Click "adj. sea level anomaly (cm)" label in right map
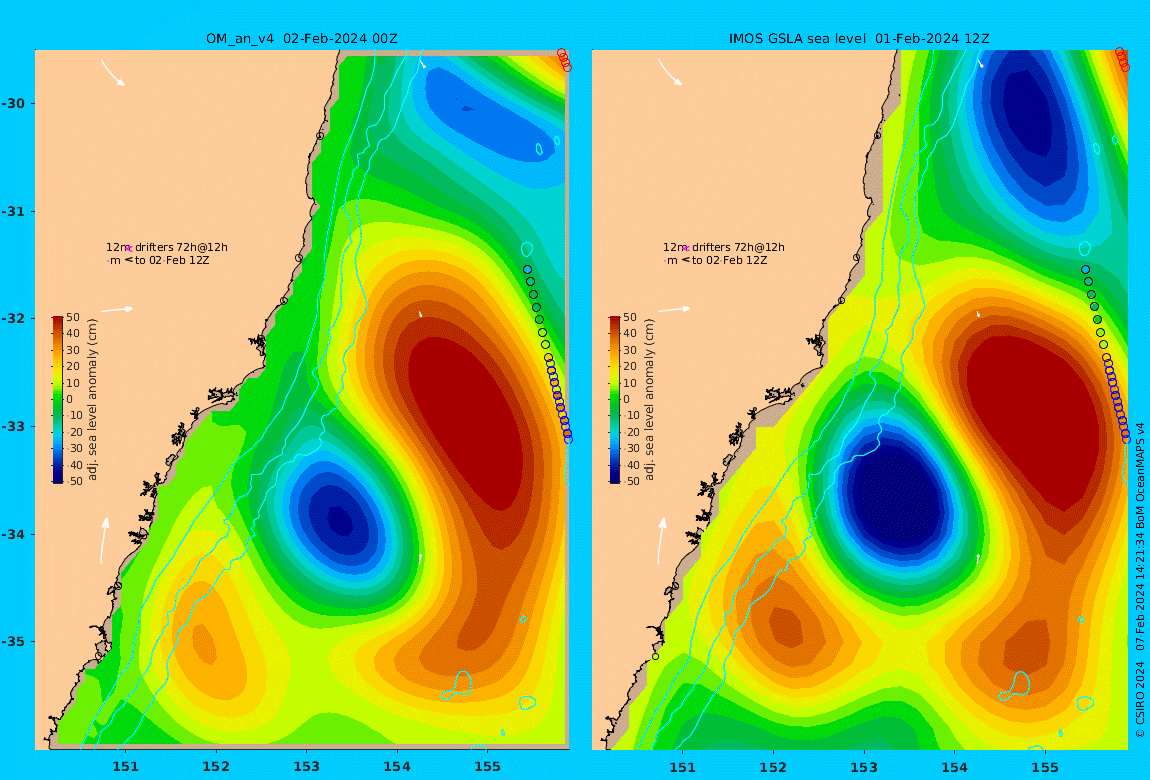 tap(649, 400)
